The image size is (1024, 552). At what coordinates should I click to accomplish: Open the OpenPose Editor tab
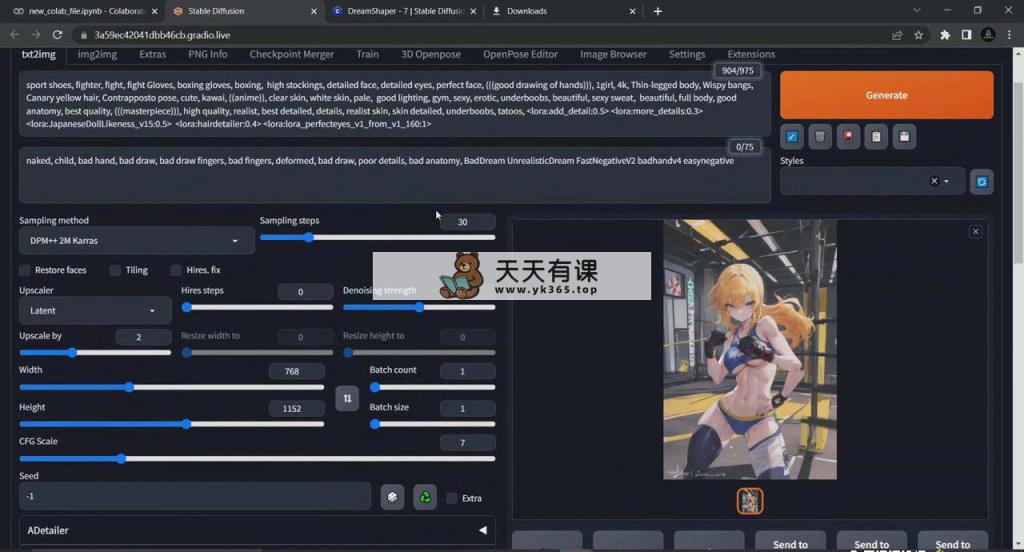tap(520, 54)
